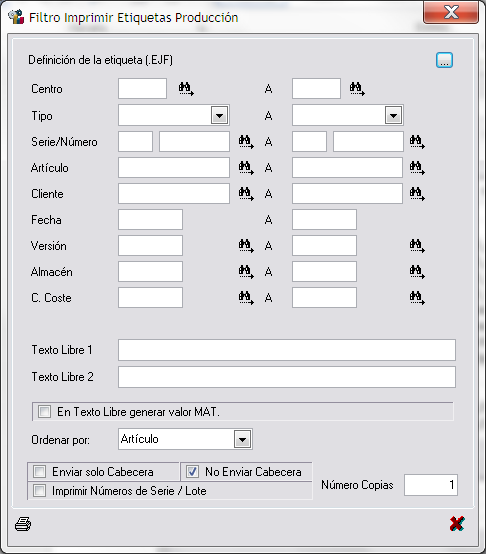486x554 pixels.
Task: Open the Ordenar por dropdown
Action: 242,439
